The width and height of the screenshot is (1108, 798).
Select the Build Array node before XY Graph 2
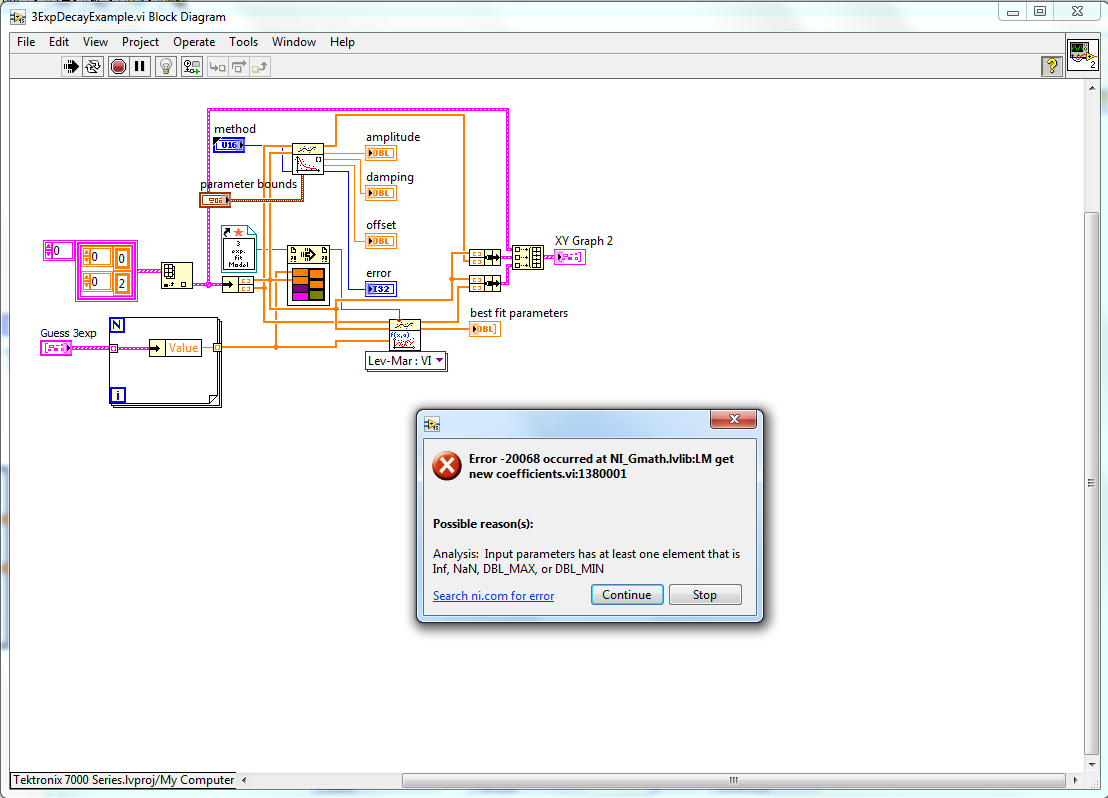(x=528, y=257)
